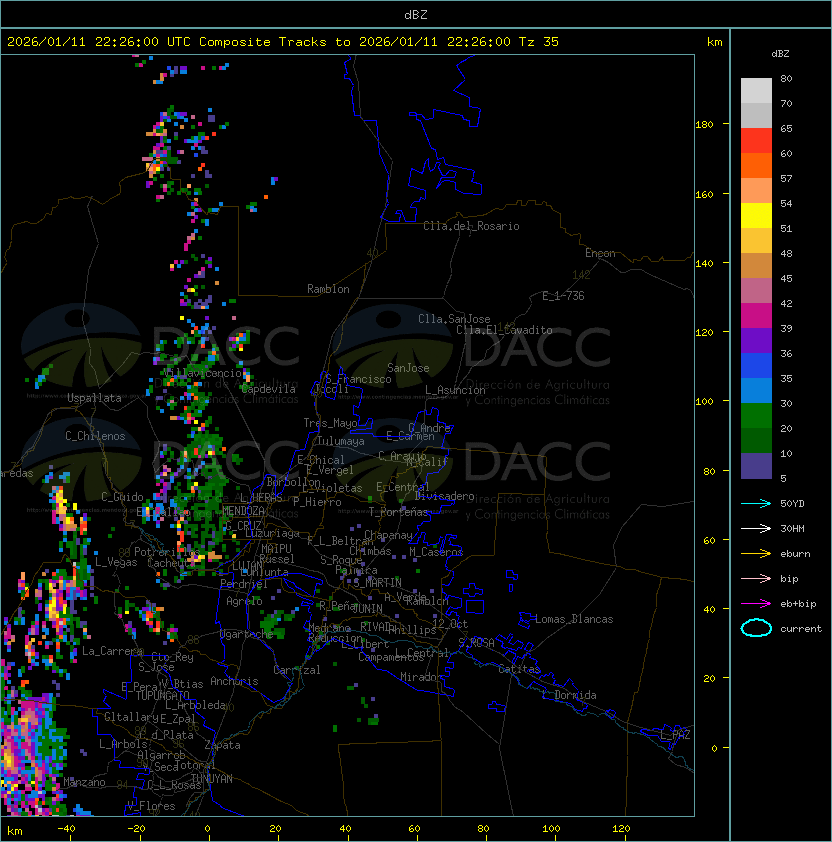This screenshot has width=832, height=842.
Task: Click the cyan 50YD arrow in legend
Action: tap(756, 503)
